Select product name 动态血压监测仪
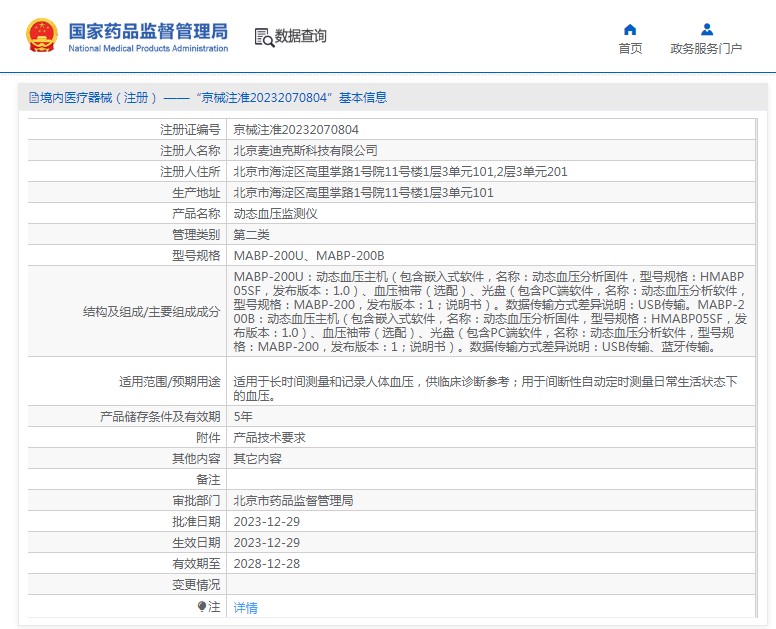Image resolution: width=776 pixels, height=629 pixels. pos(276,214)
